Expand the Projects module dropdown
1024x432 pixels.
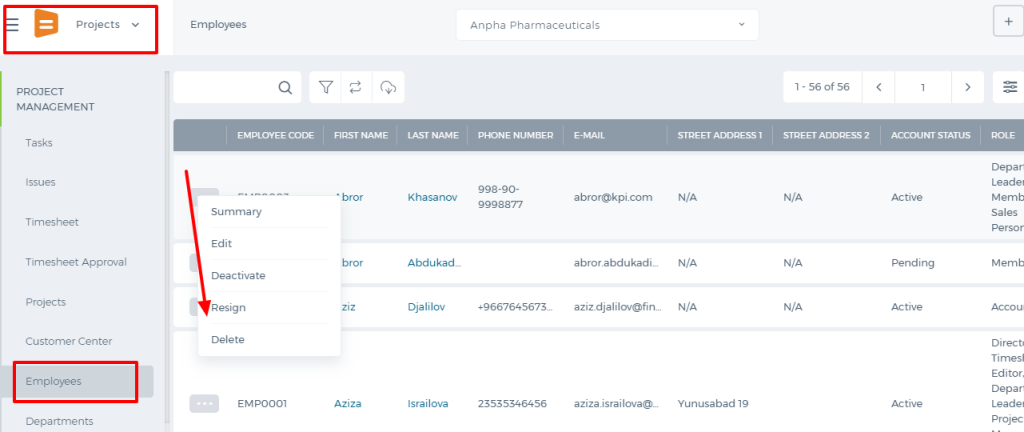[108, 24]
